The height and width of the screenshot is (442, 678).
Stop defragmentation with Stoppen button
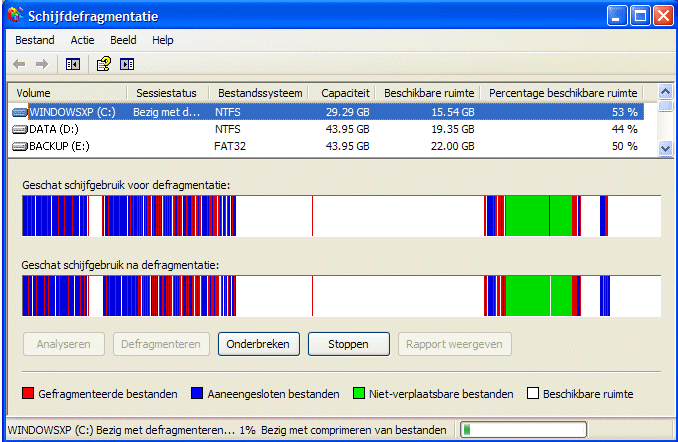(x=349, y=344)
